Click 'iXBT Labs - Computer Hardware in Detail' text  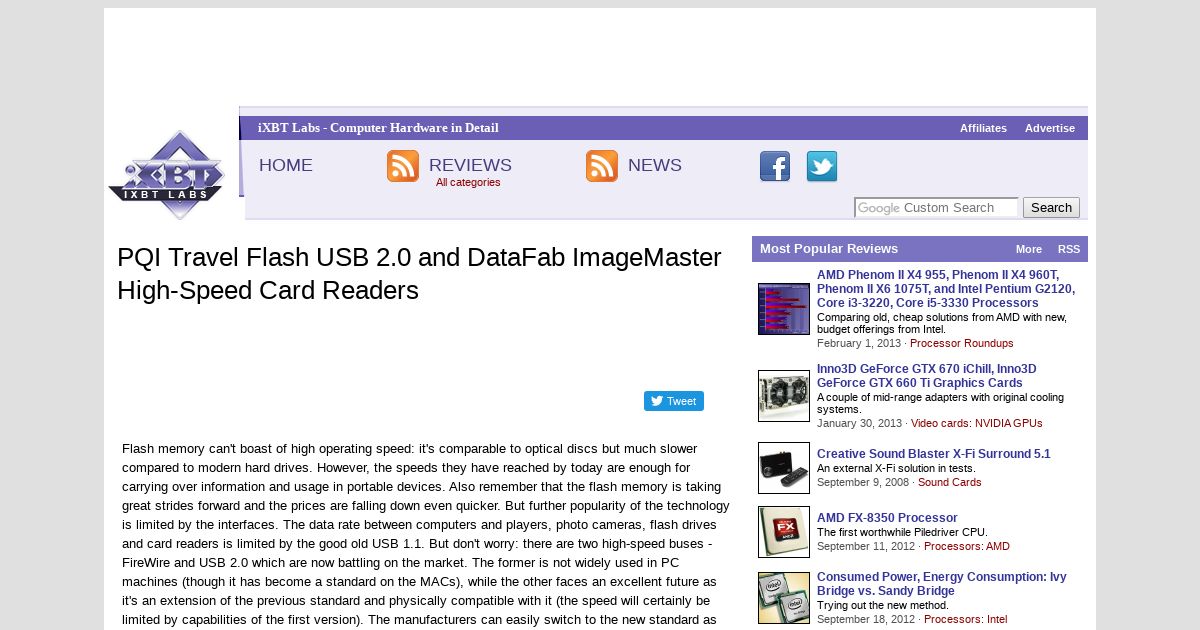(378, 128)
